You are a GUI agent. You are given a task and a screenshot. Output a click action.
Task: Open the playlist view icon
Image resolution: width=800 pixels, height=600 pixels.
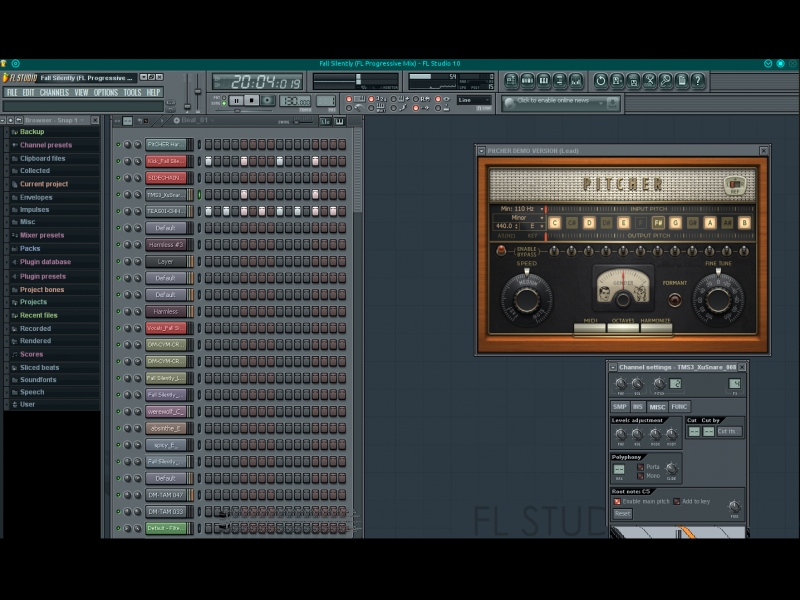tap(511, 81)
